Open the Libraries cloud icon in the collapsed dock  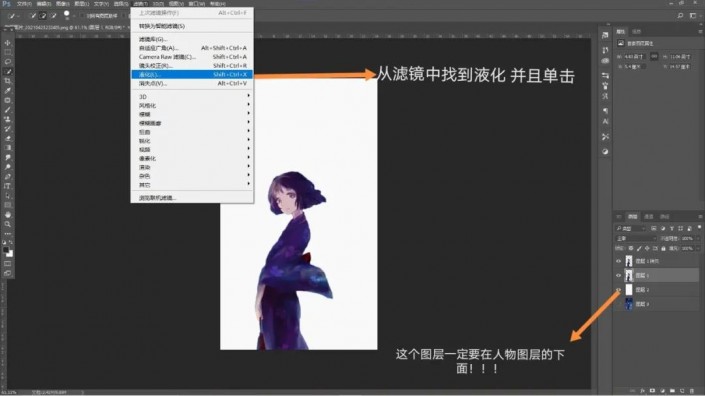605,61
